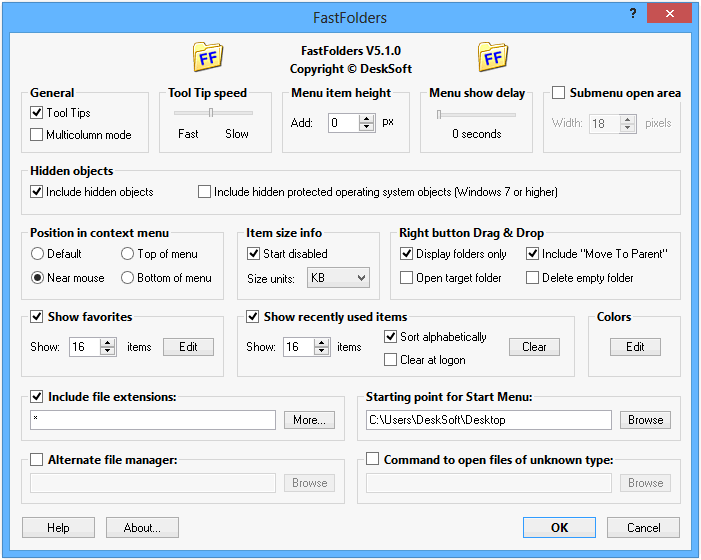Select Default context menu position
This screenshot has width=701, height=560.
38,254
